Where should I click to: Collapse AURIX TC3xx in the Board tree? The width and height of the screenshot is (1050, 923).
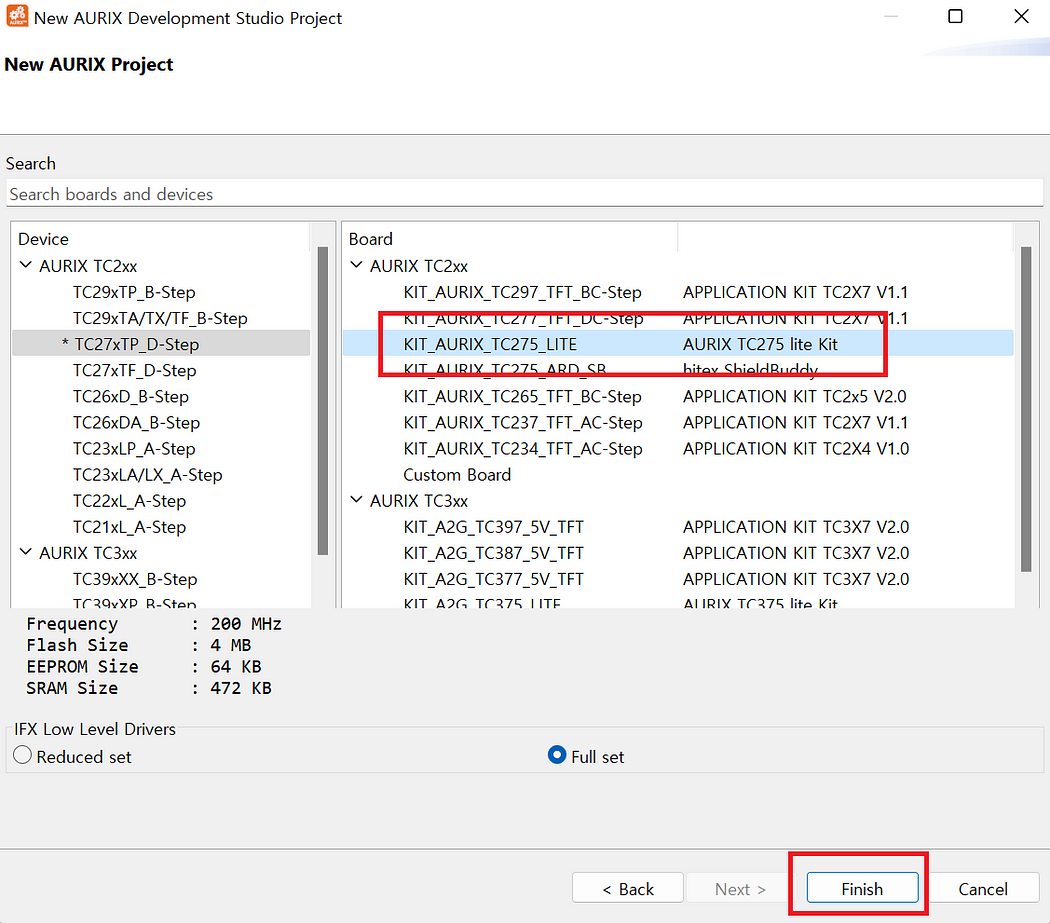pos(356,500)
